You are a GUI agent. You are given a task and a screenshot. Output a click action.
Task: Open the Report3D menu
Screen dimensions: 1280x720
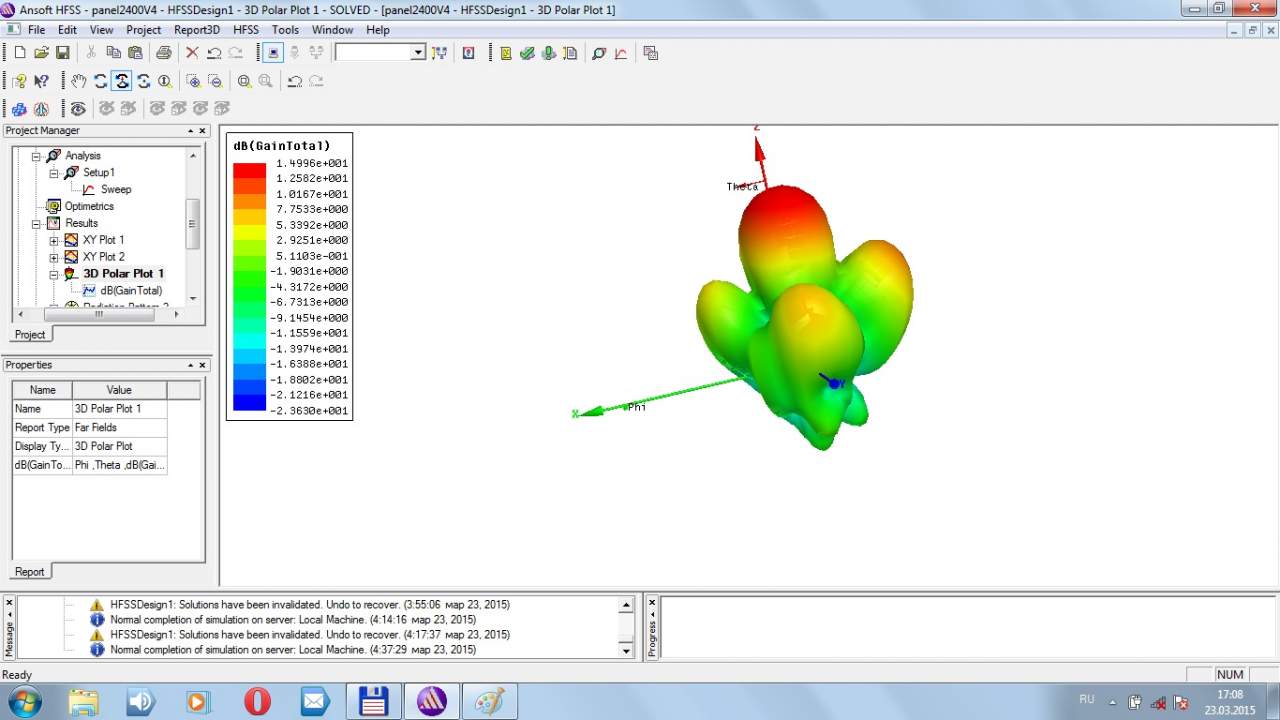coord(197,30)
